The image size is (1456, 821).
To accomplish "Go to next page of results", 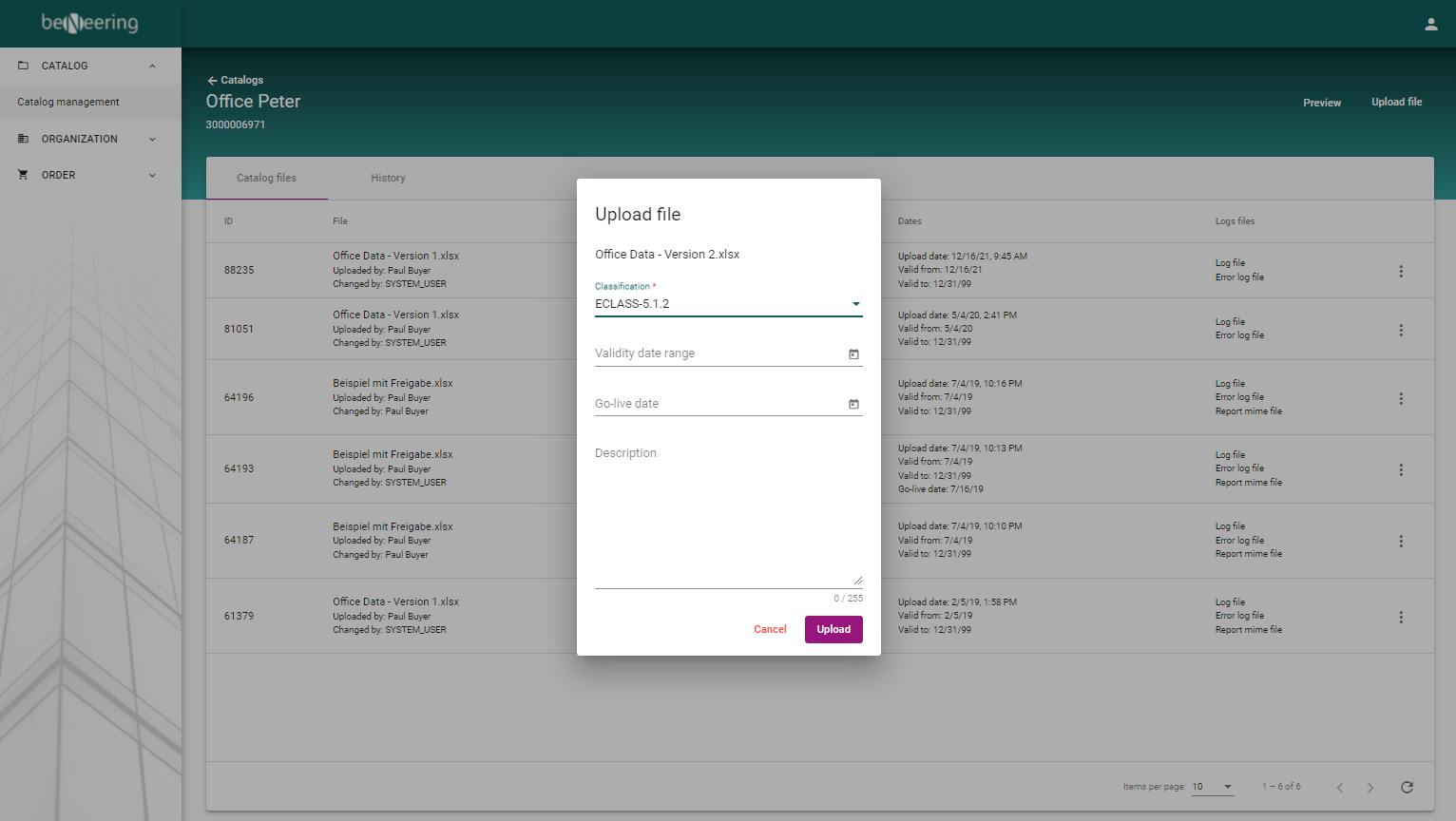I will click(x=1370, y=788).
